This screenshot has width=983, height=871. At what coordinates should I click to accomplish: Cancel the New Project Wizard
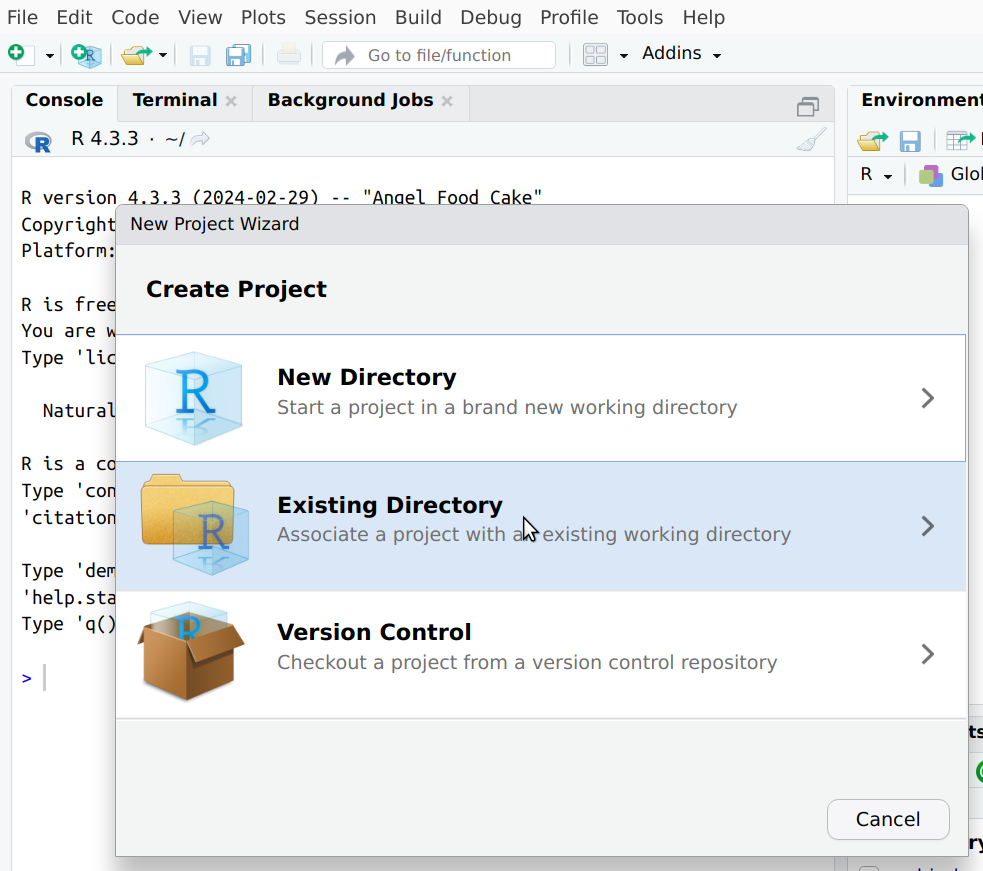coord(887,819)
